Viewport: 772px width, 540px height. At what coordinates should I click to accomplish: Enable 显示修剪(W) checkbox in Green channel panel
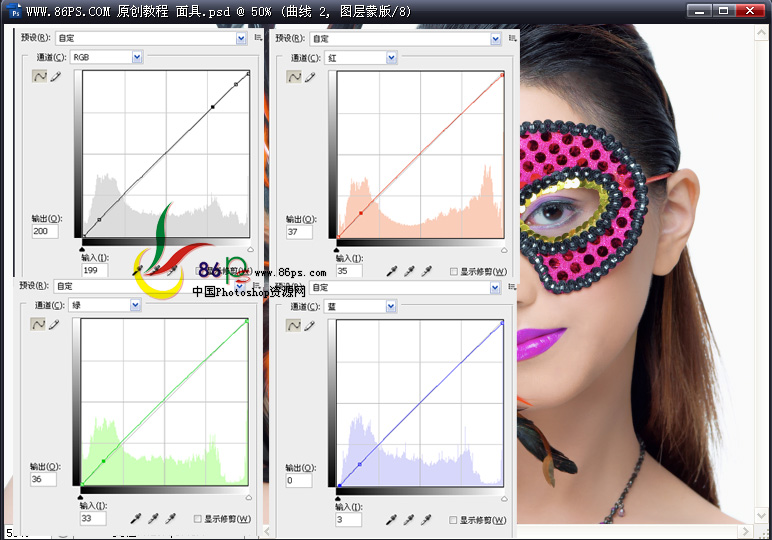[x=197, y=518]
